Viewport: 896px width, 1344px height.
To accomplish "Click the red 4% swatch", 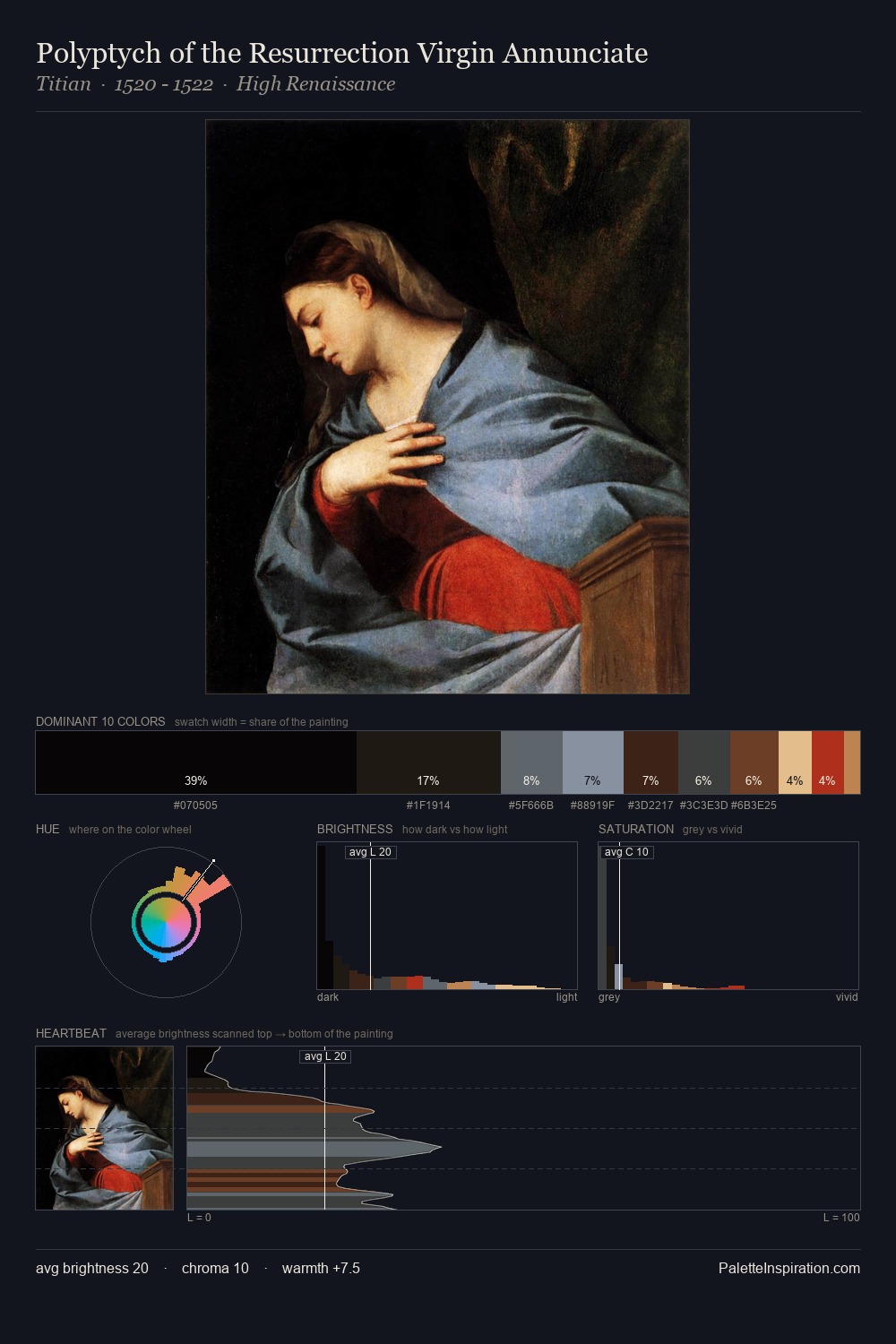I will 828,762.
